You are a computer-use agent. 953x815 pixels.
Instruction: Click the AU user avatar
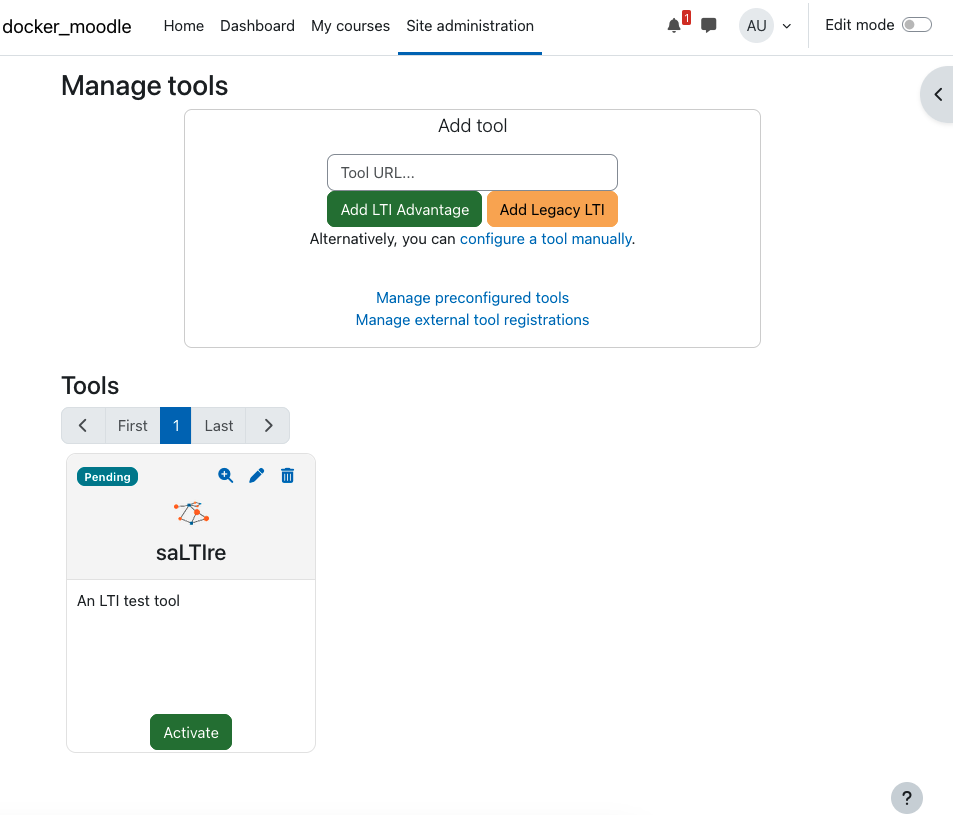click(756, 26)
